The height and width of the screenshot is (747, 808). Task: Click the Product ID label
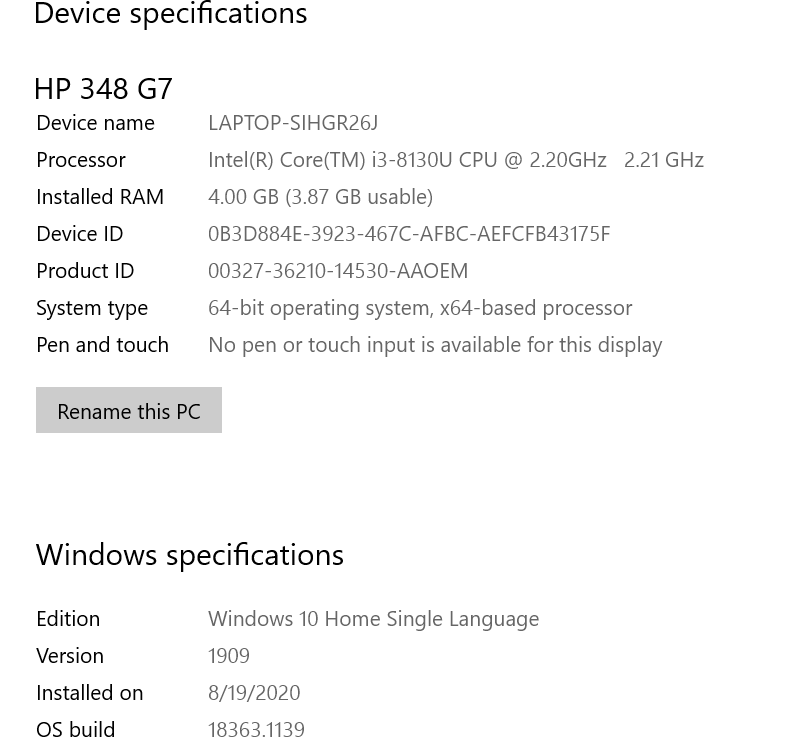click(85, 271)
